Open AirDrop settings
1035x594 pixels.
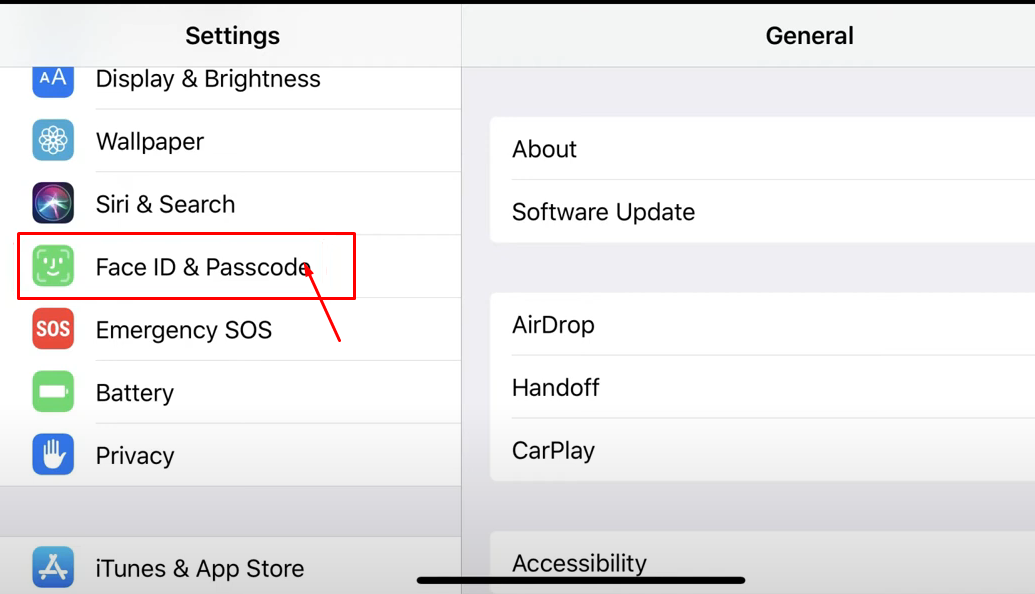tap(762, 324)
